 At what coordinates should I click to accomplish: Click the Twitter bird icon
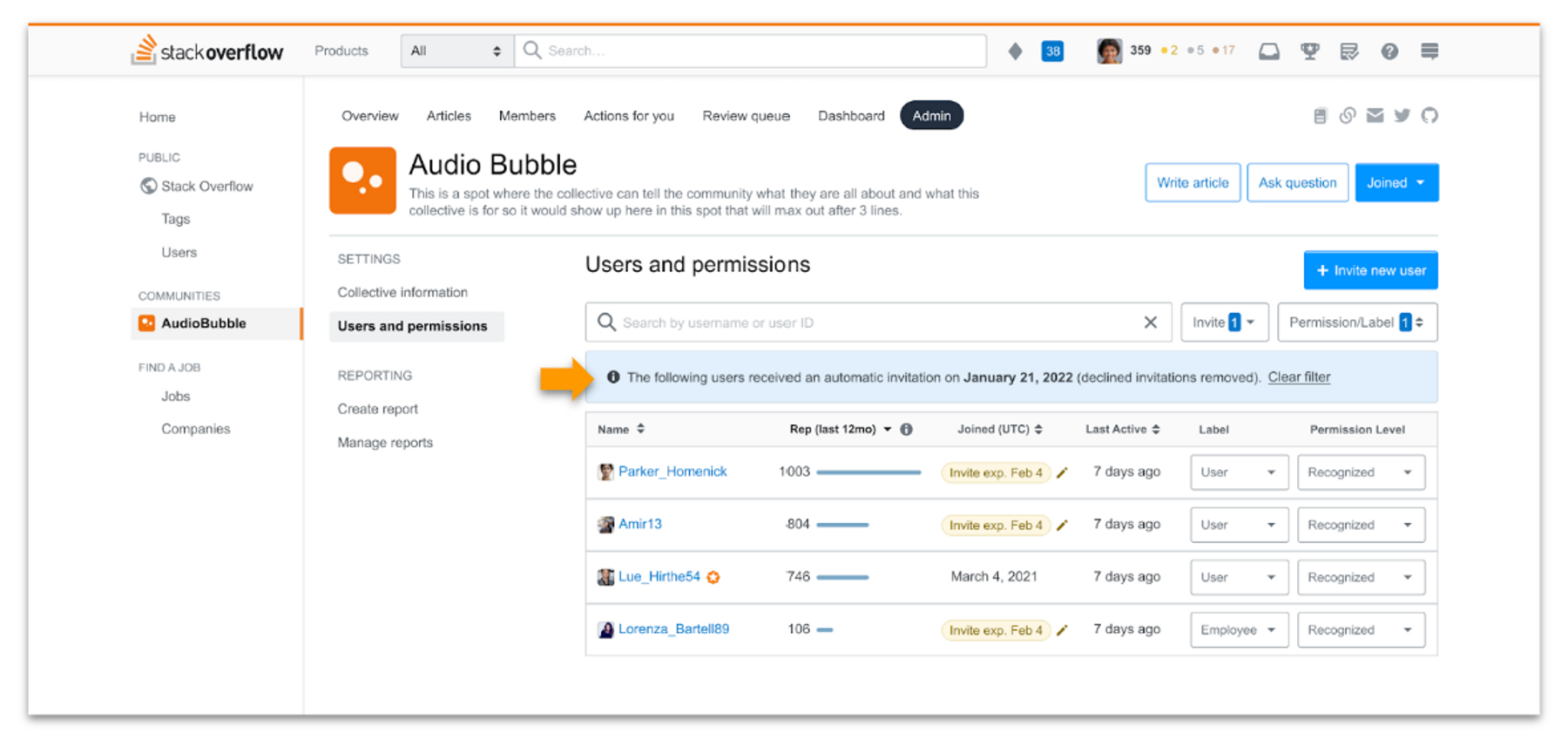tap(1402, 116)
